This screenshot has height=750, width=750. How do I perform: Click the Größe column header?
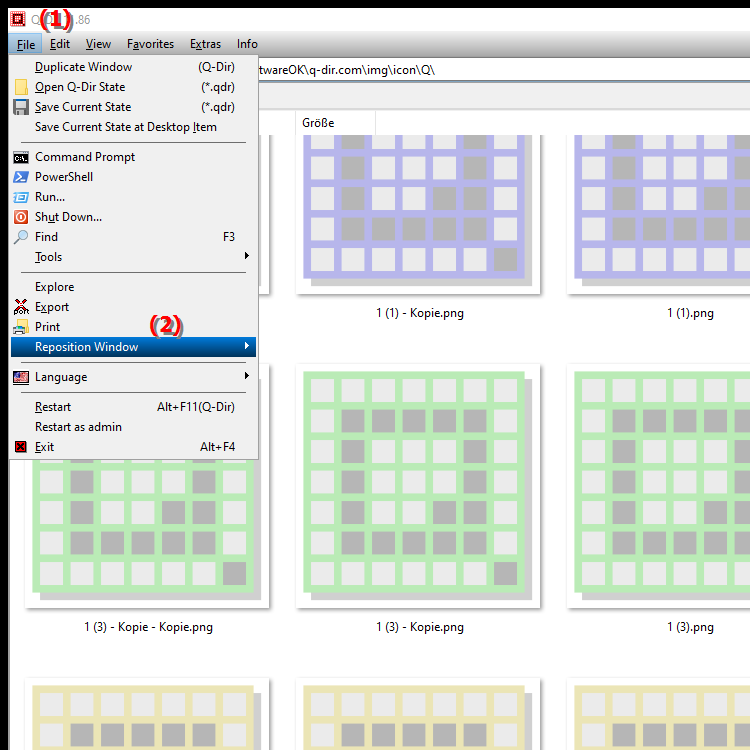coord(335,123)
